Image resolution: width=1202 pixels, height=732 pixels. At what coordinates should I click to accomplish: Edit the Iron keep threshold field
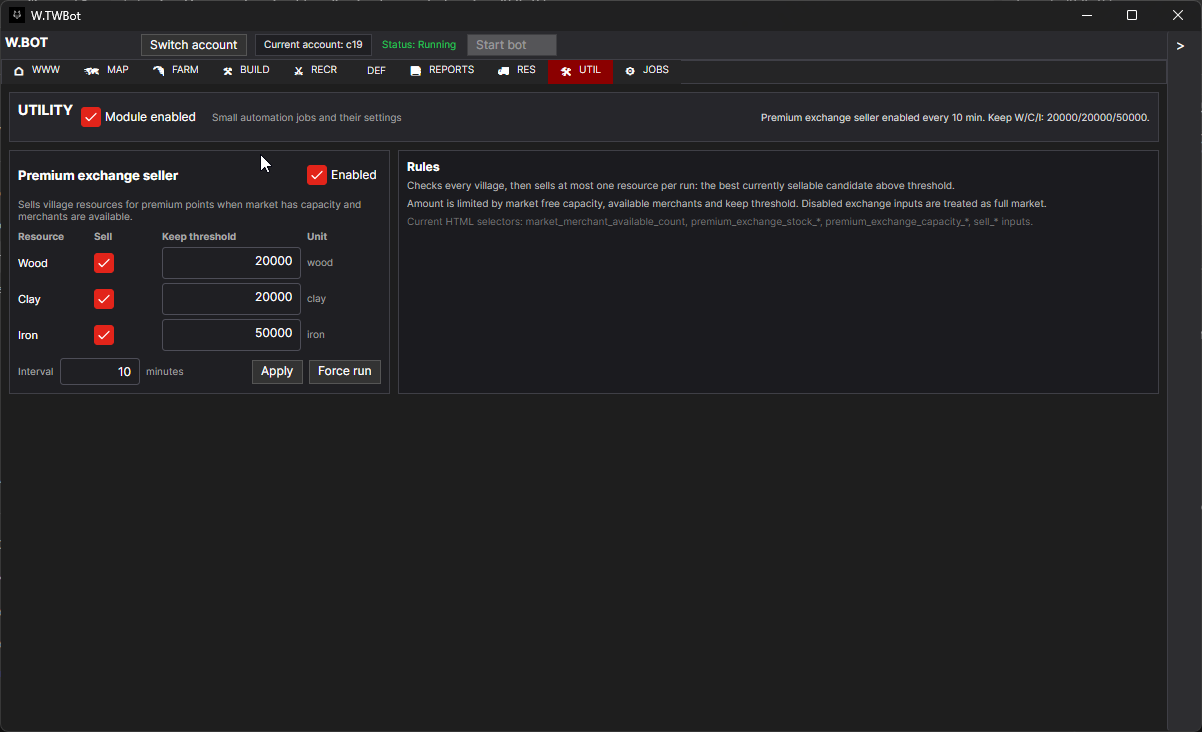coord(231,334)
